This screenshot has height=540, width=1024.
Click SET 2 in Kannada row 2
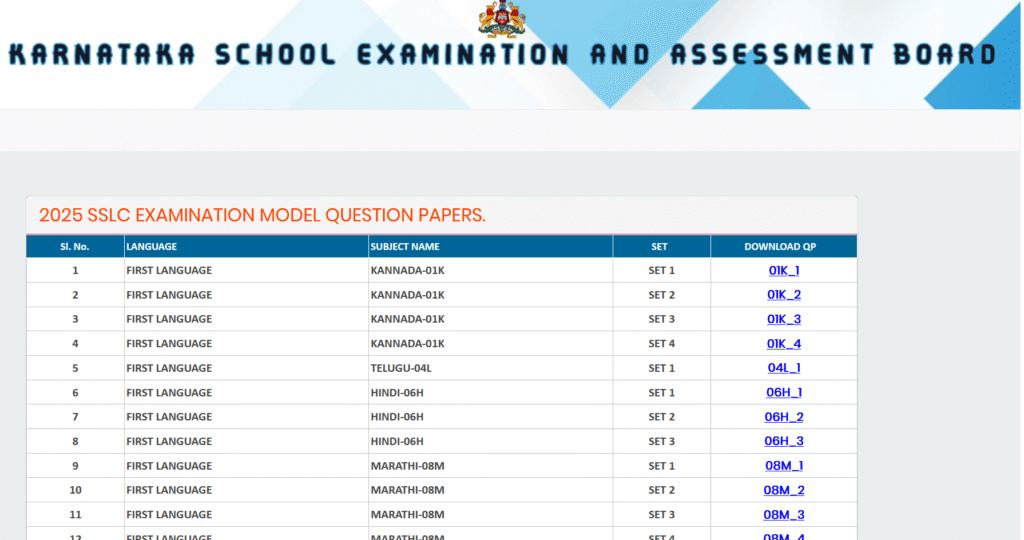click(662, 294)
